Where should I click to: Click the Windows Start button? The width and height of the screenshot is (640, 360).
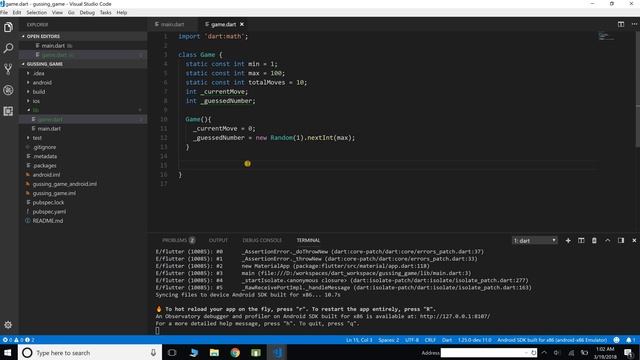8,353
